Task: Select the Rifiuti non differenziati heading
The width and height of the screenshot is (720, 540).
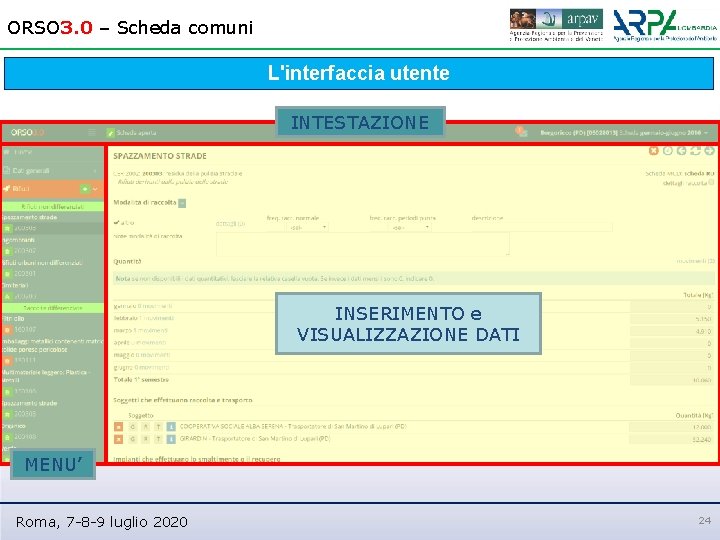Action: tap(52, 207)
